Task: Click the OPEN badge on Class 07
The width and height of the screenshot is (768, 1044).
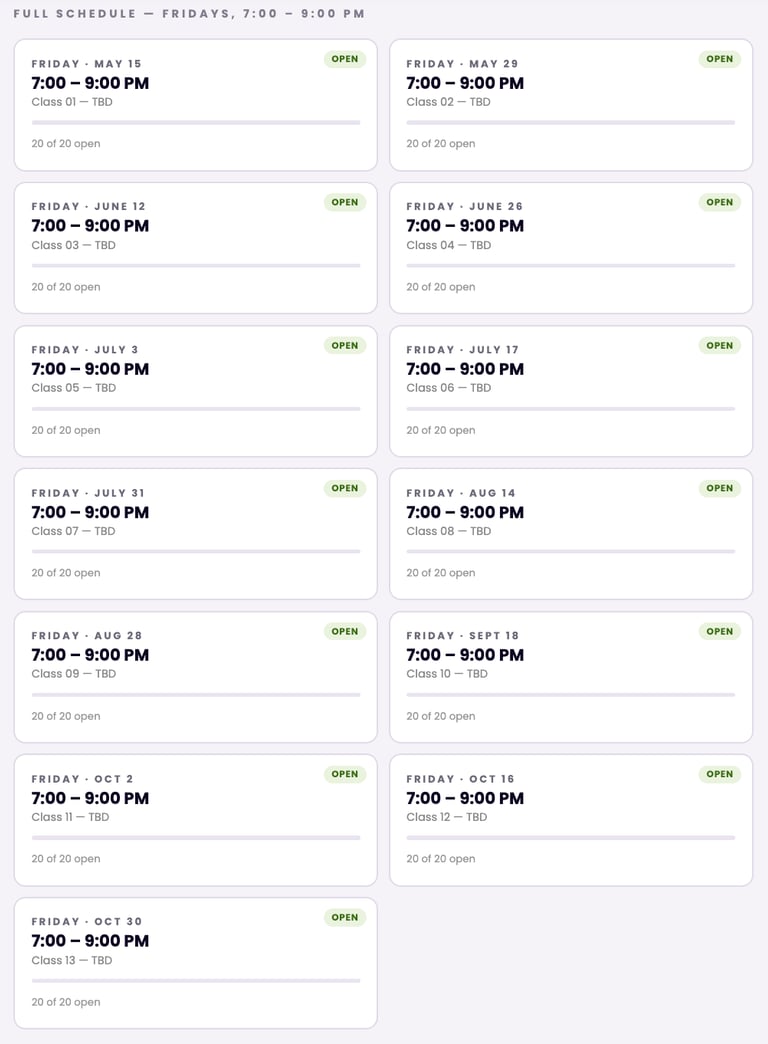Action: [345, 488]
